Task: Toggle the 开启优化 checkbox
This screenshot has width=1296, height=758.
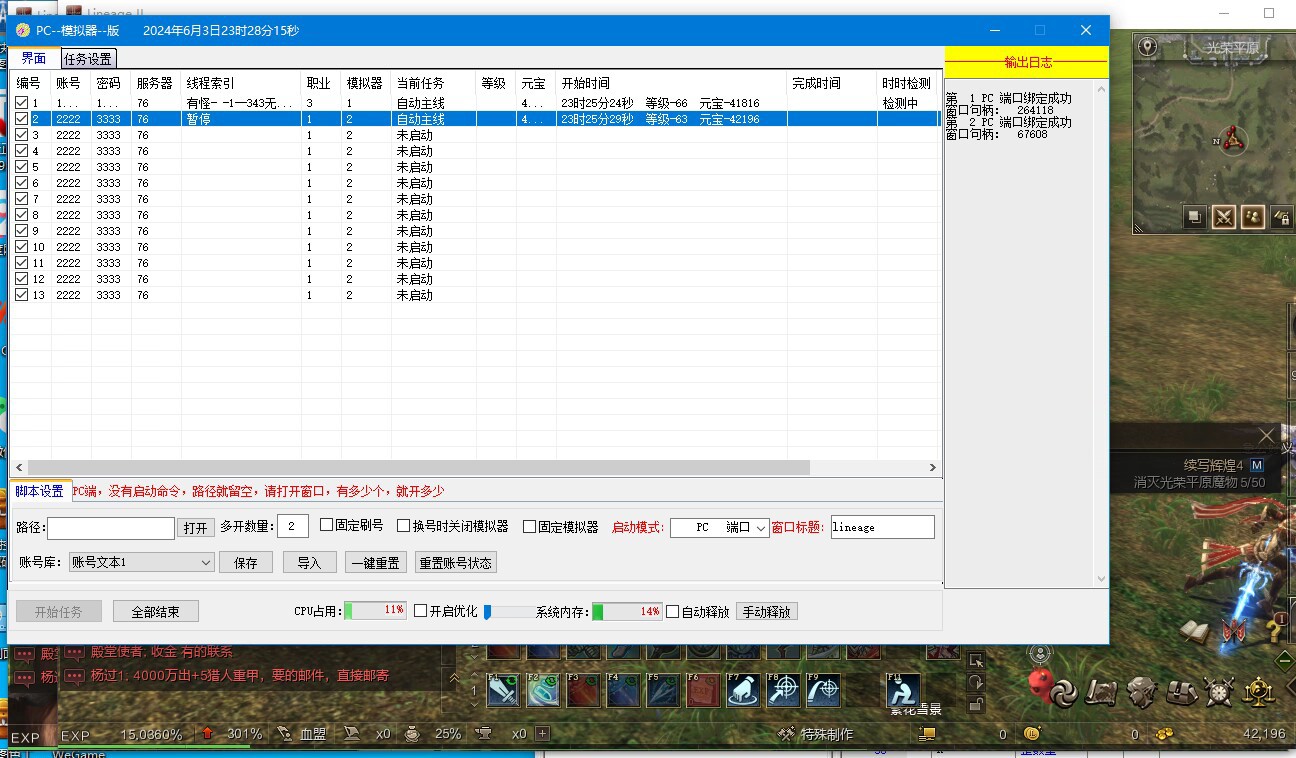Action: click(x=421, y=611)
